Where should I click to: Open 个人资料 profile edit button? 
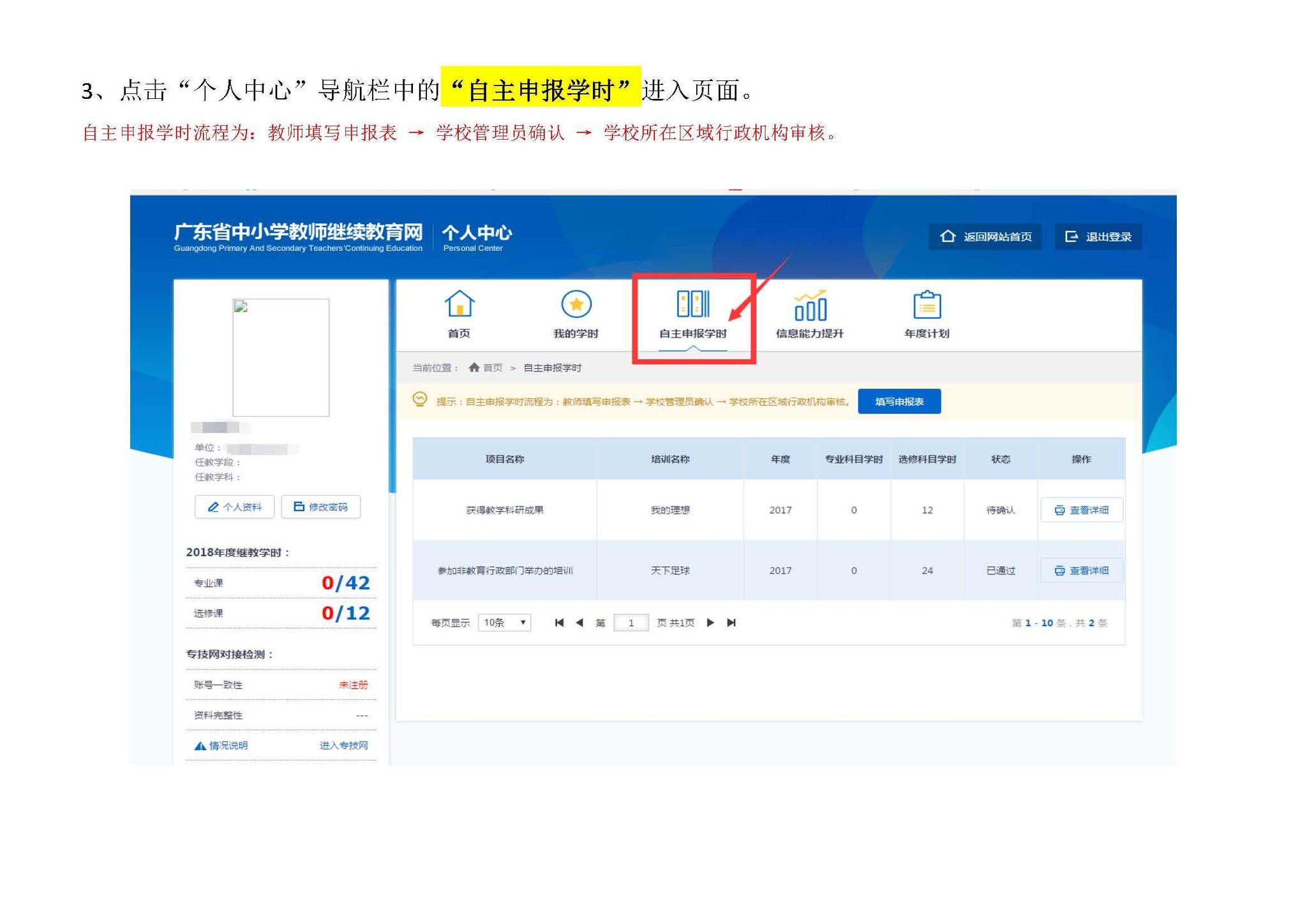coord(234,507)
